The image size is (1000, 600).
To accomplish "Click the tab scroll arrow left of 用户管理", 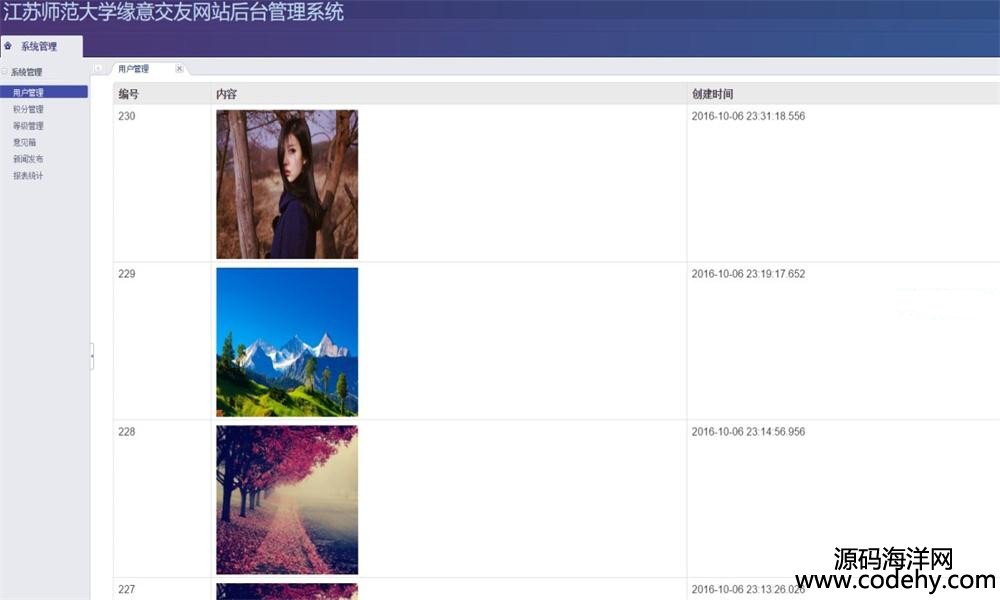I will point(98,68).
